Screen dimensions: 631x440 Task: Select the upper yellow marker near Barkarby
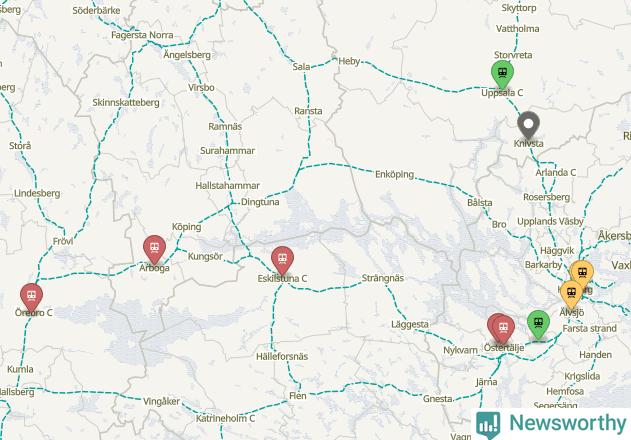[x=582, y=275]
